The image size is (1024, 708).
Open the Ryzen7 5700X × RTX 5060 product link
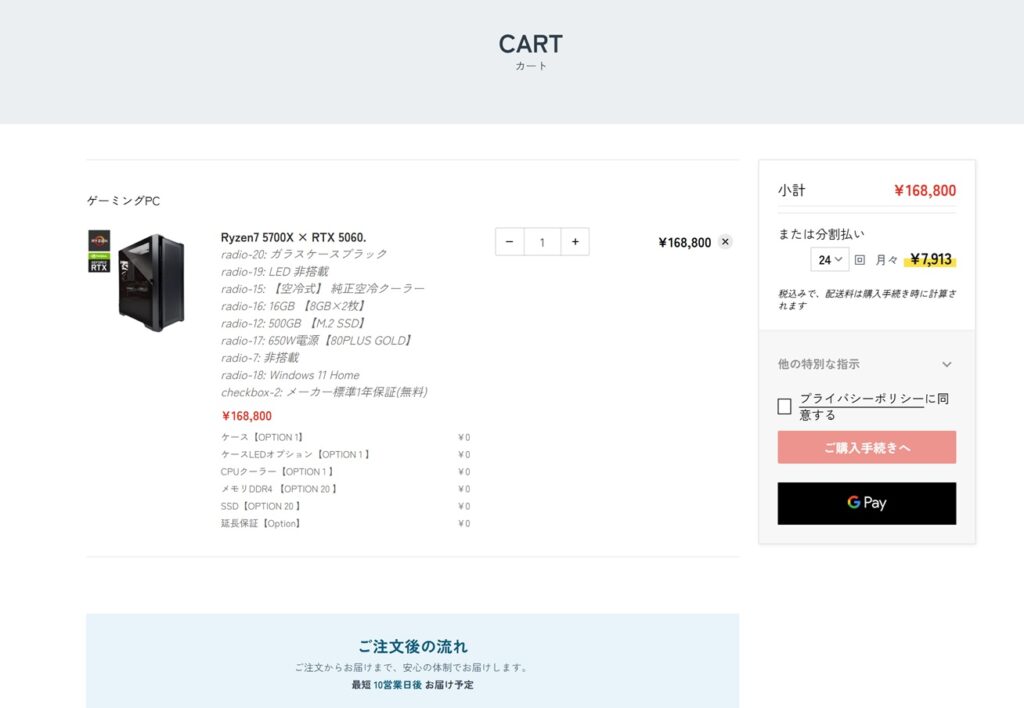[x=293, y=237]
